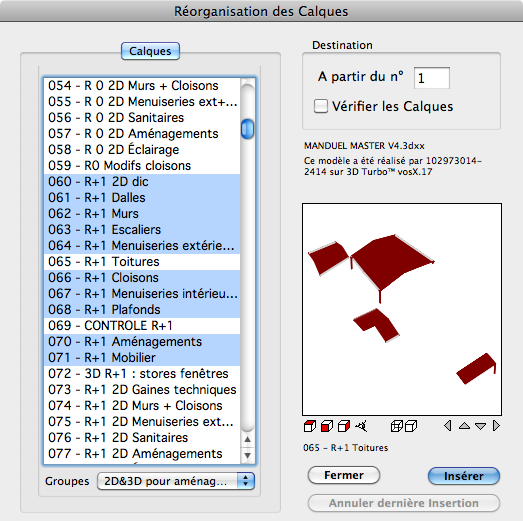This screenshot has height=521, width=523.
Task: Select layer 069 - CONTROLE R+1
Action: pyautogui.click(x=142, y=326)
